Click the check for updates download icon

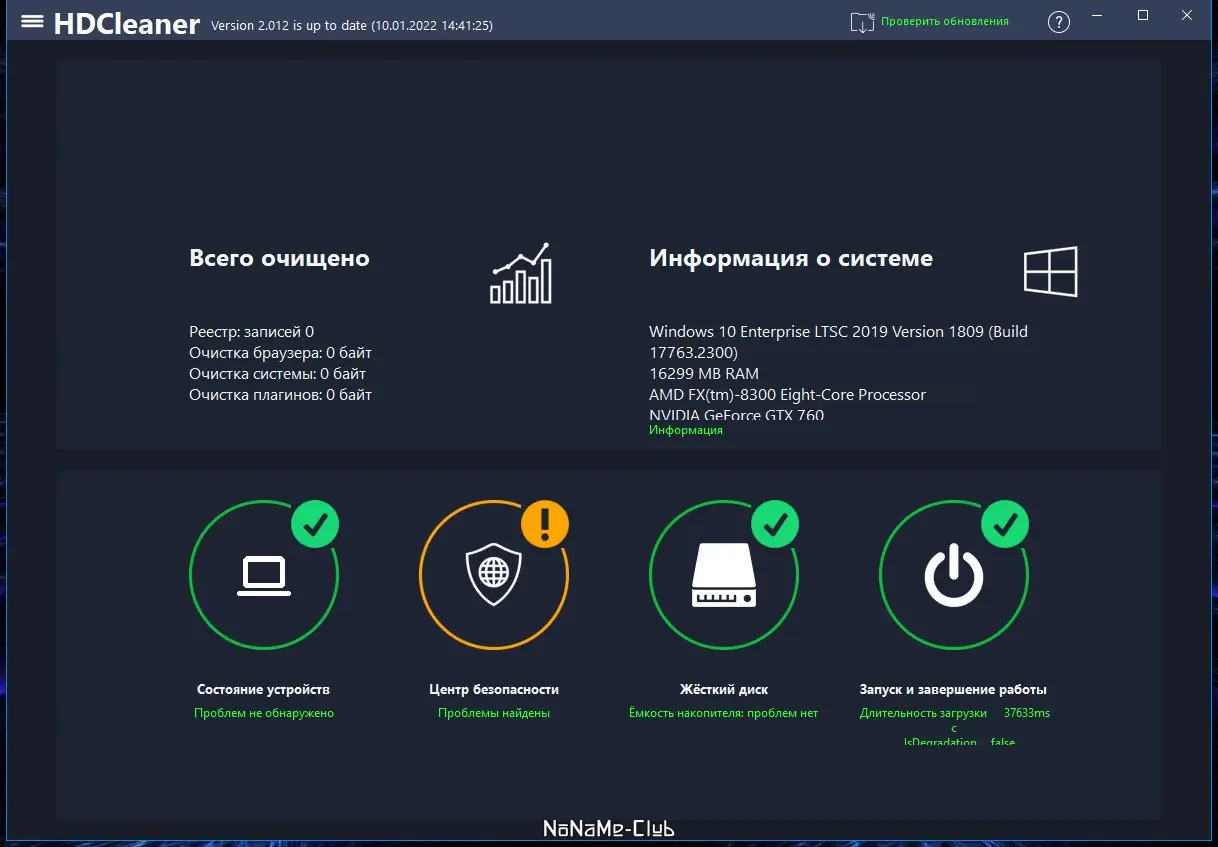click(x=862, y=21)
